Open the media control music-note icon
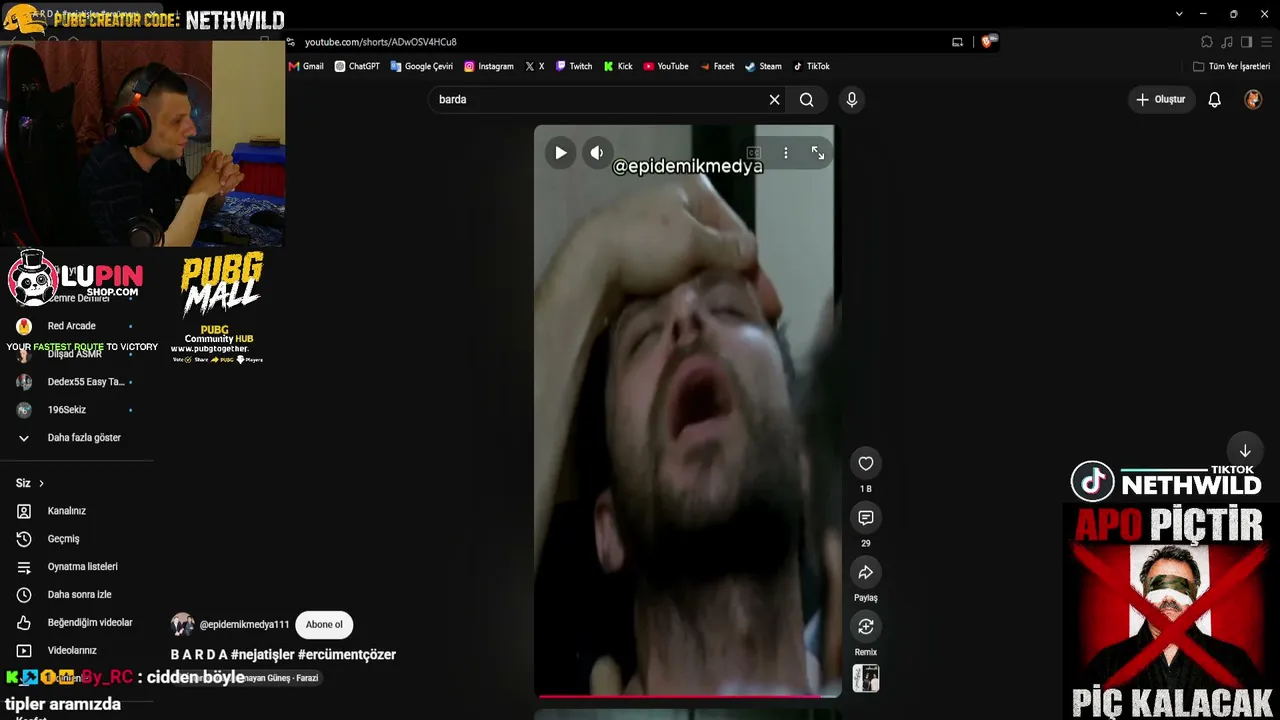Image resolution: width=1280 pixels, height=720 pixels. 1227,42
